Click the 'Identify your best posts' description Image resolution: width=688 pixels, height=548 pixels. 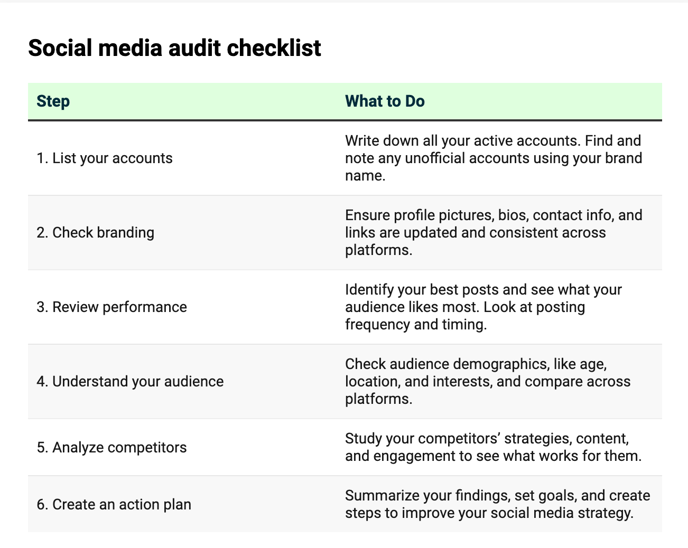pos(483,307)
